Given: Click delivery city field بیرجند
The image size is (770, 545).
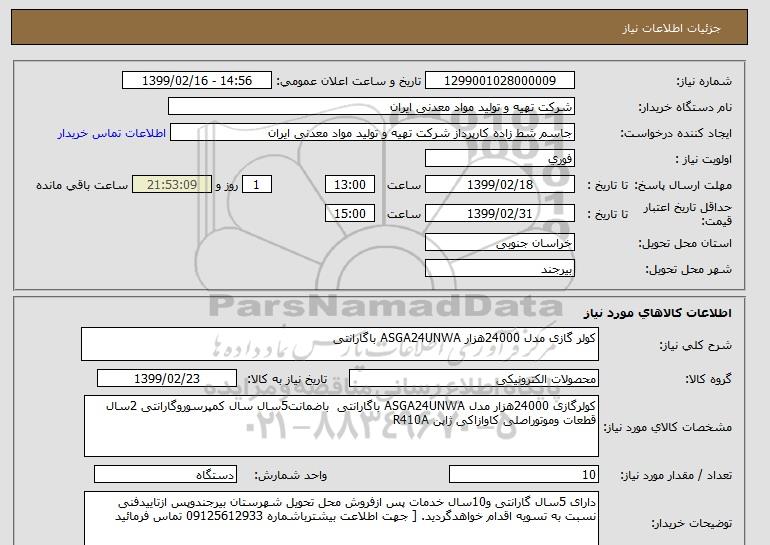Looking at the screenshot, I should coord(499,269).
